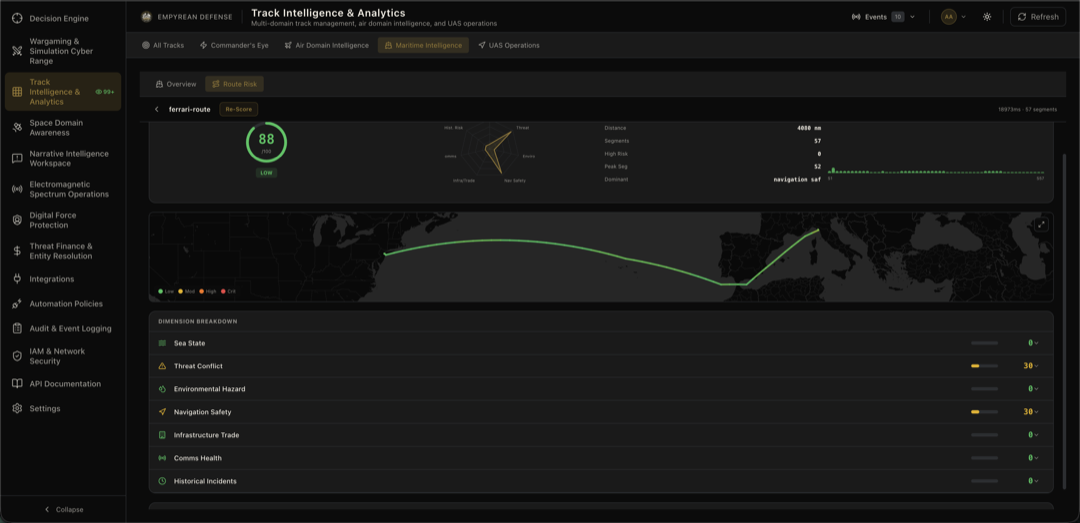Viewport: 1080px width, 523px height.
Task: Click the Digital Force Protection shield icon
Action: click(x=17, y=220)
